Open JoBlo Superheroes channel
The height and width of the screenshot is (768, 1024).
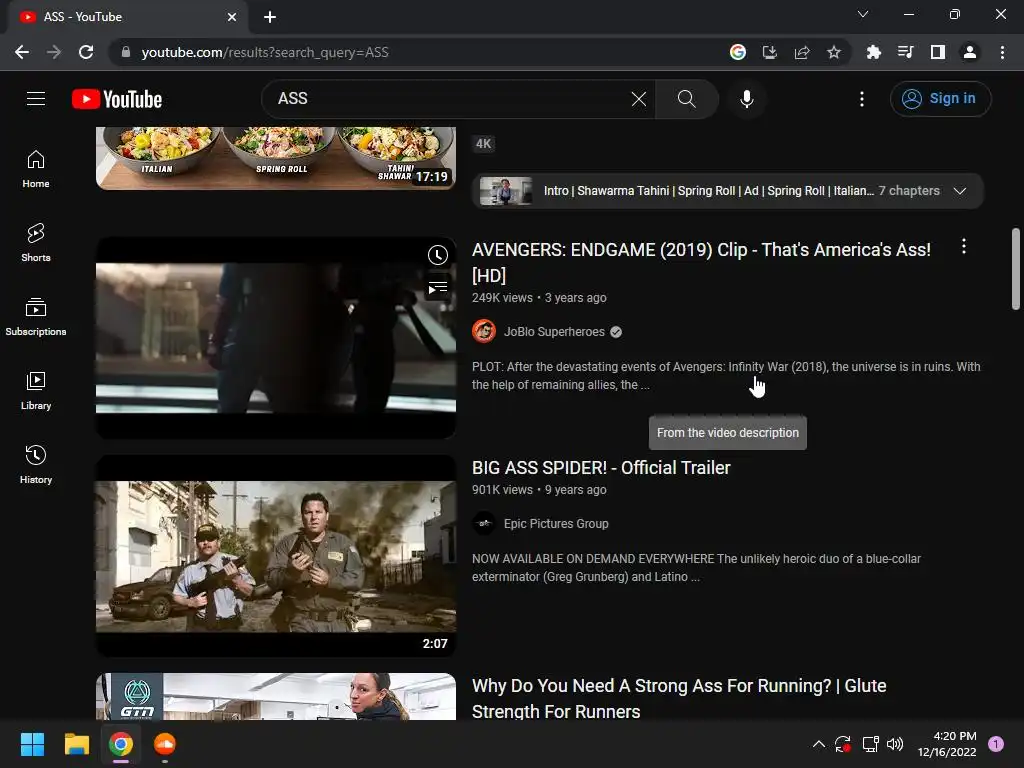click(554, 332)
